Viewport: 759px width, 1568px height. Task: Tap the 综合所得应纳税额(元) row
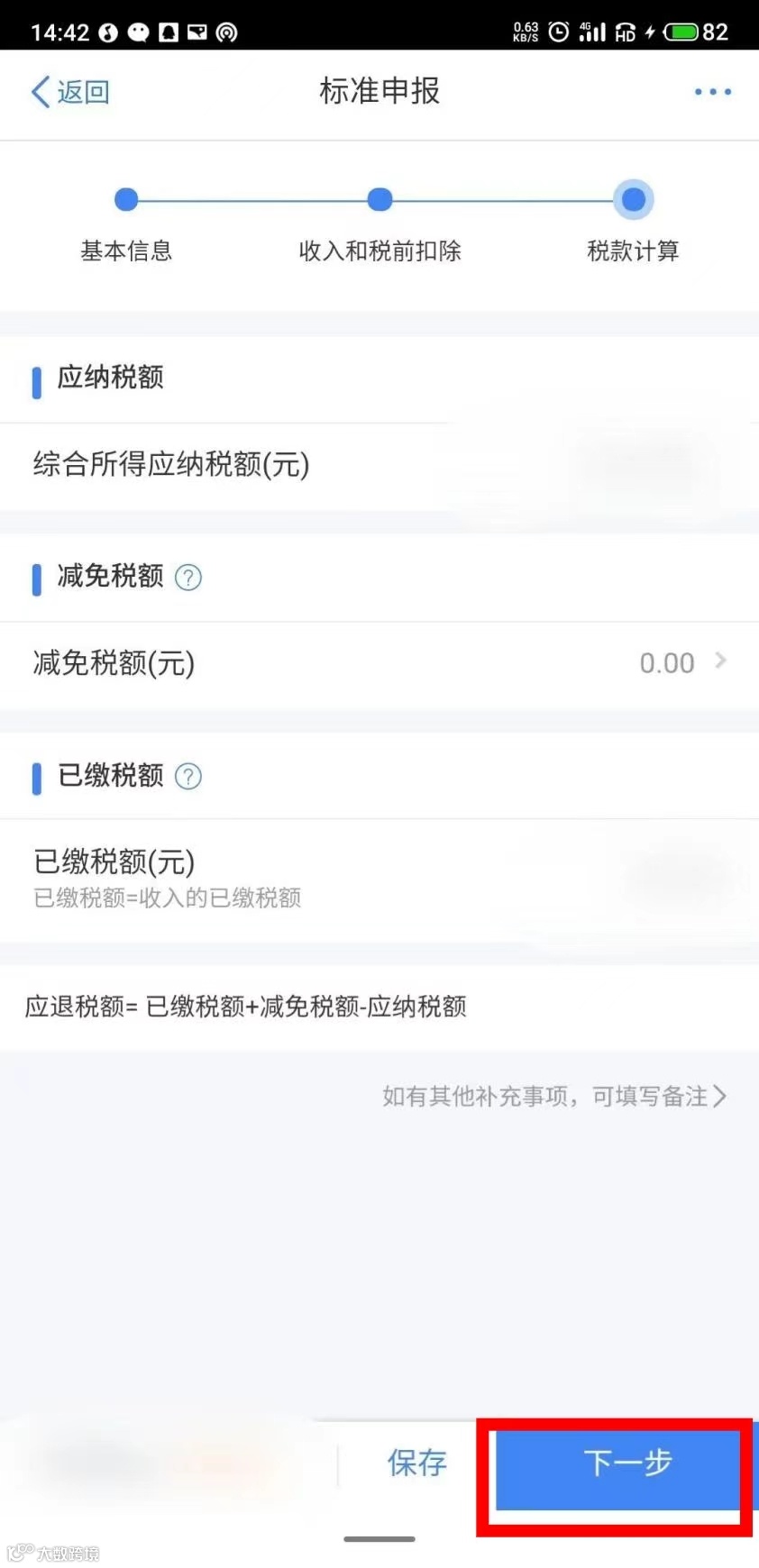pos(379,465)
